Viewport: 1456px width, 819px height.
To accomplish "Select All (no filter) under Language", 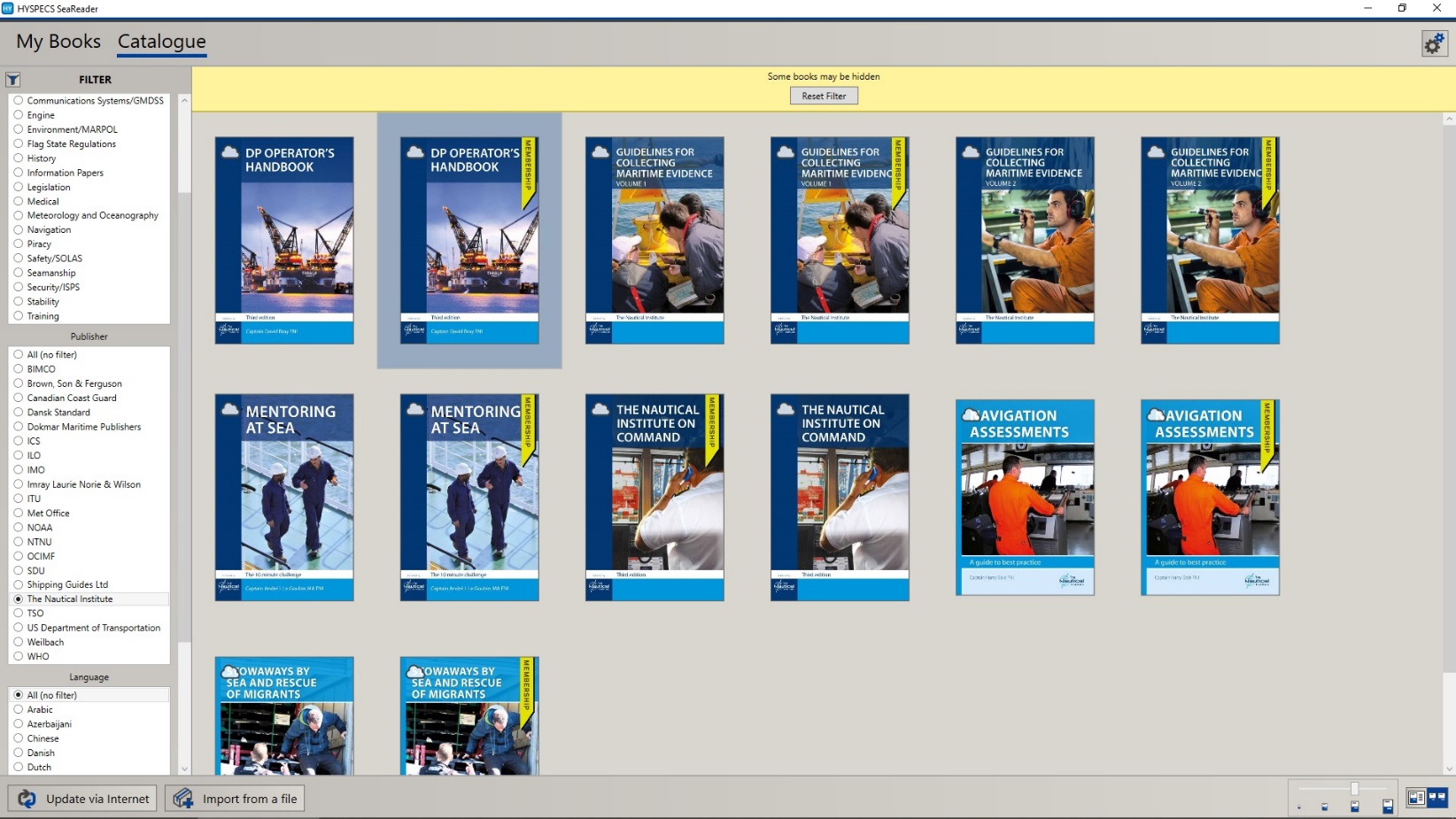I will tap(18, 695).
